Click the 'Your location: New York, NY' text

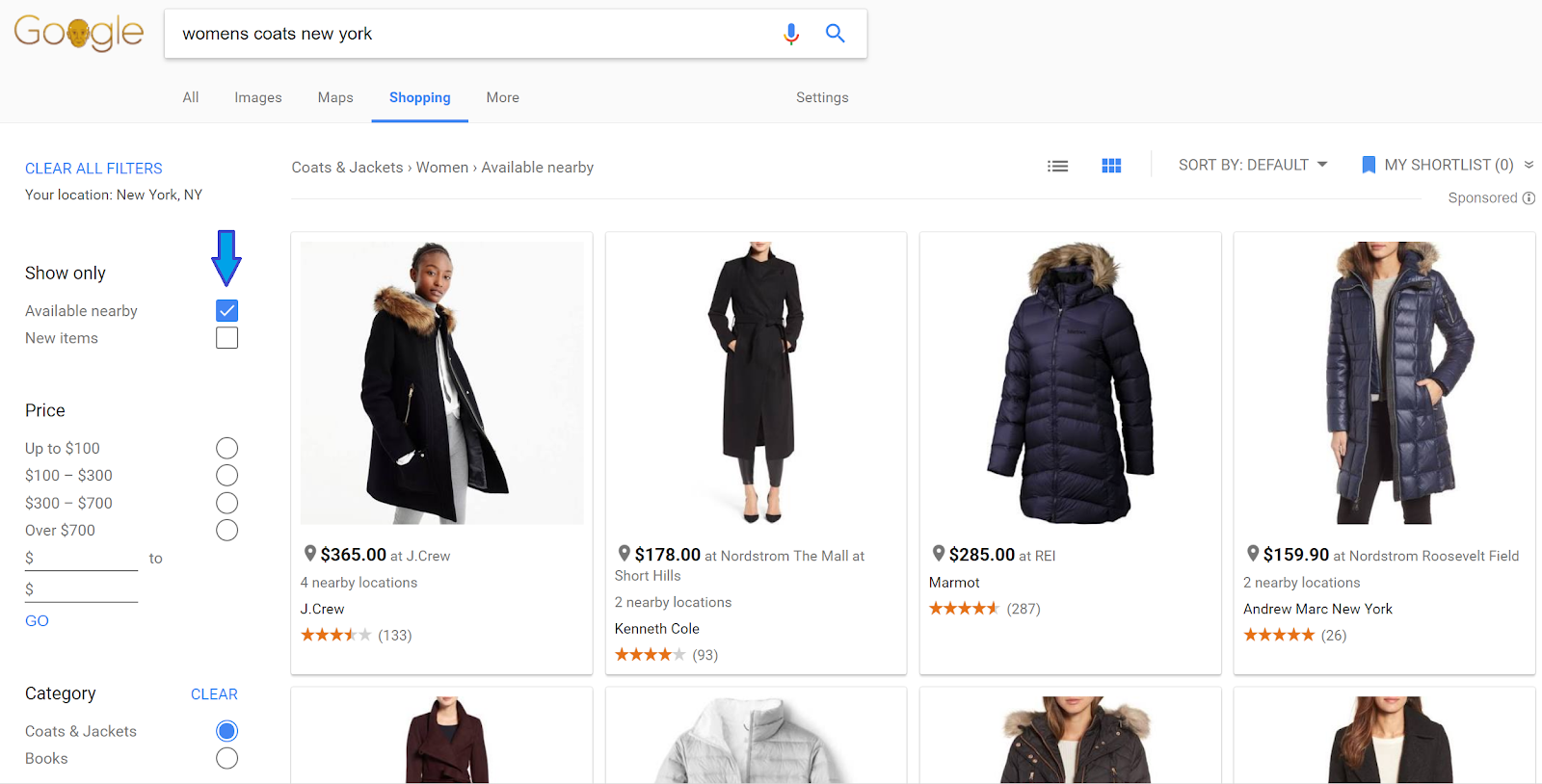(x=114, y=195)
